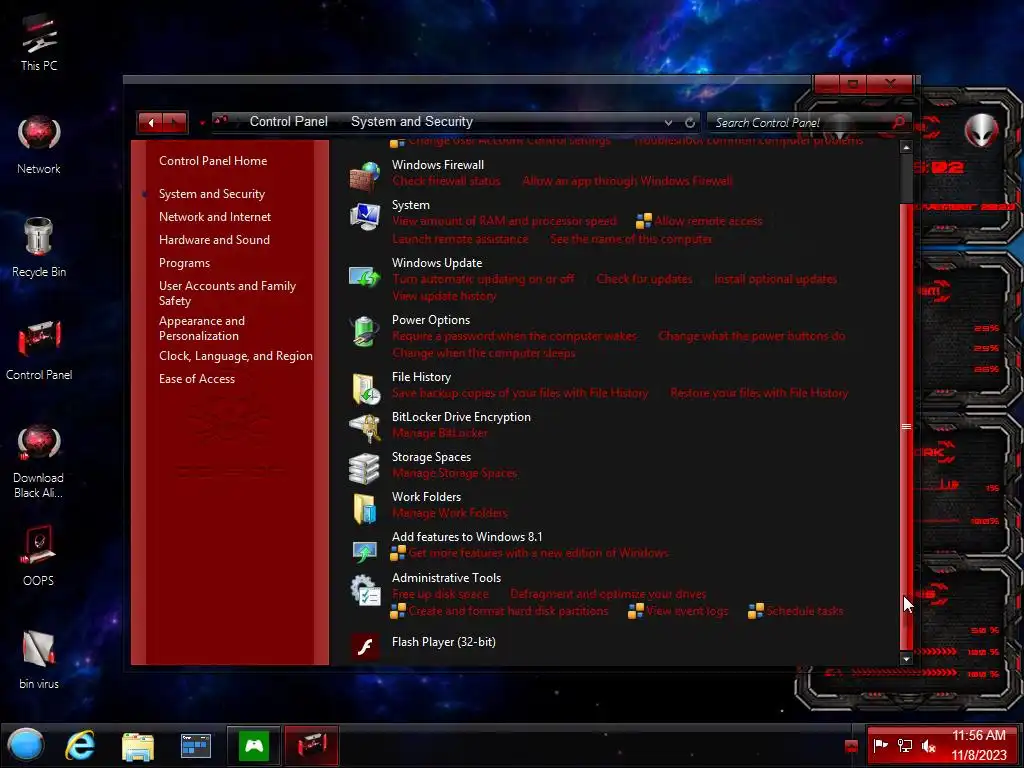
Task: Open the Windows Firewall brick wall icon
Action: pos(364,176)
